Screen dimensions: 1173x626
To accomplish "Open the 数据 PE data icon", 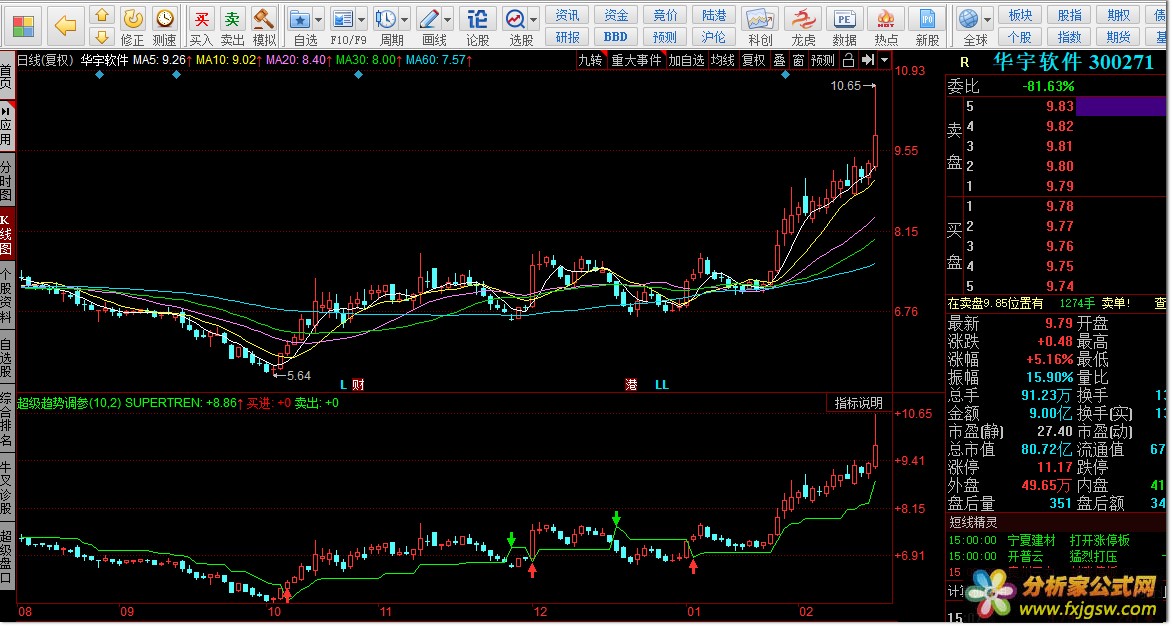I will tap(845, 19).
